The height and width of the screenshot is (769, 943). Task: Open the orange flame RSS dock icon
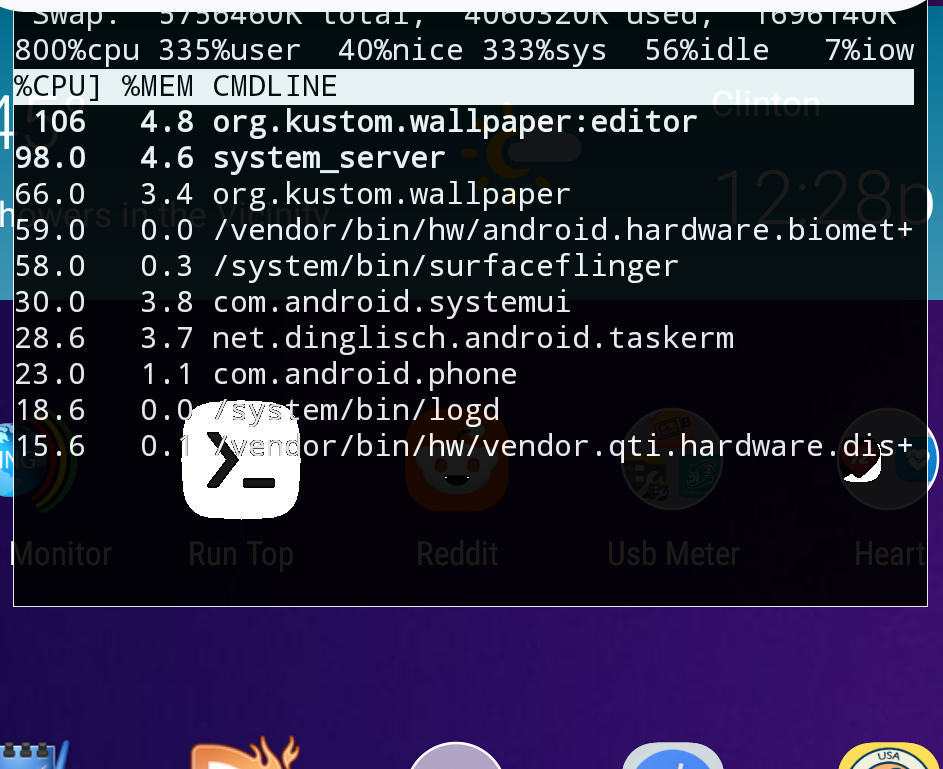coord(244,755)
